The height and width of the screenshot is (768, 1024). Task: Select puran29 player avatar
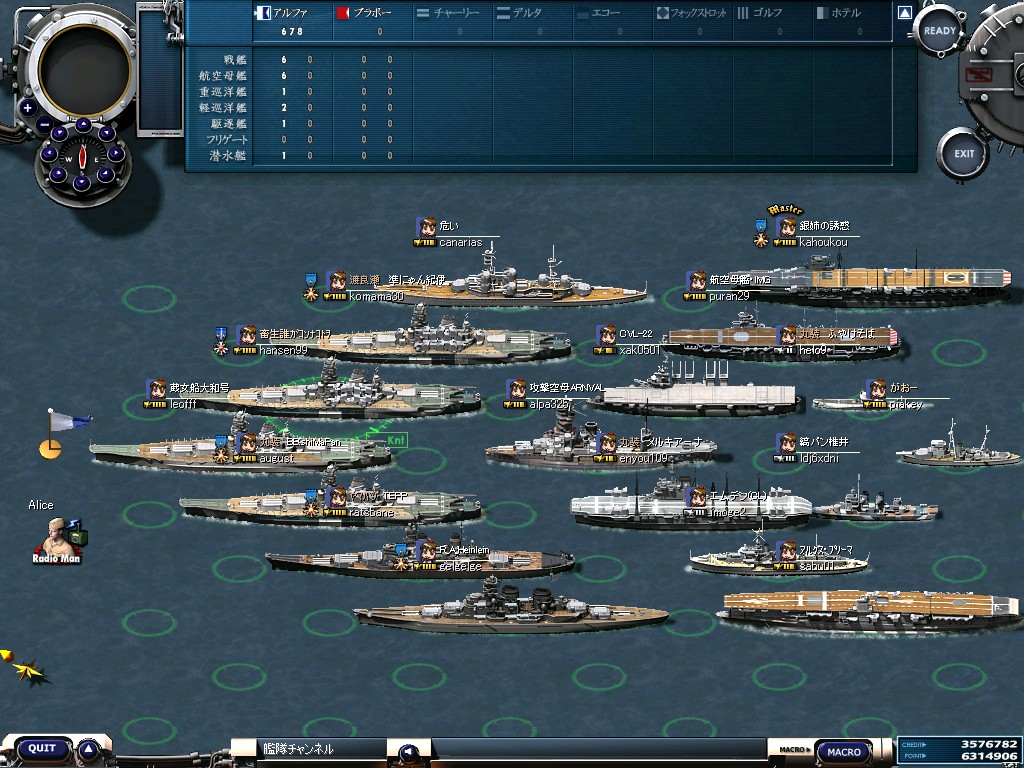point(697,281)
